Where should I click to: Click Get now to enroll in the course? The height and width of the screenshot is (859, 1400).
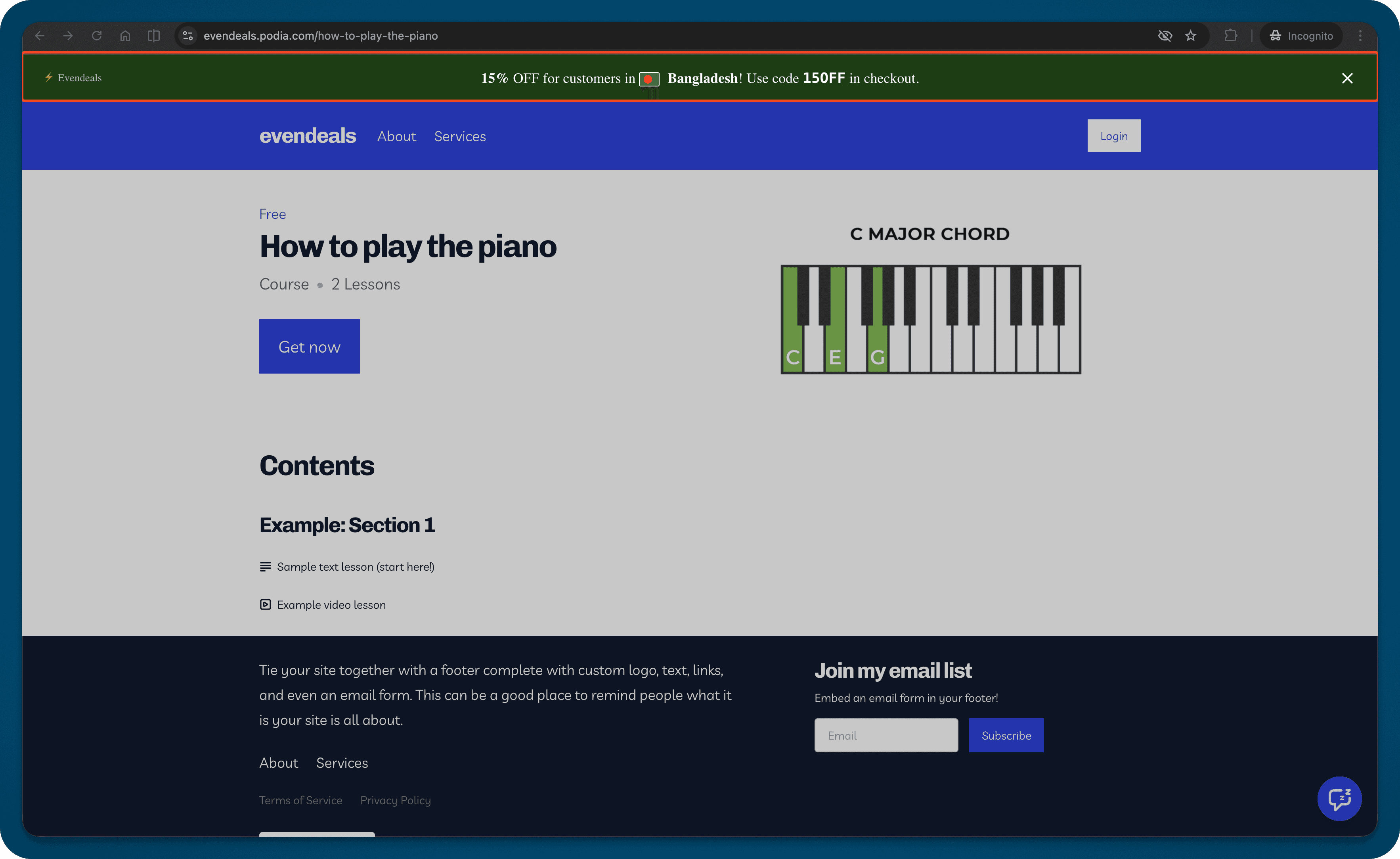point(309,346)
